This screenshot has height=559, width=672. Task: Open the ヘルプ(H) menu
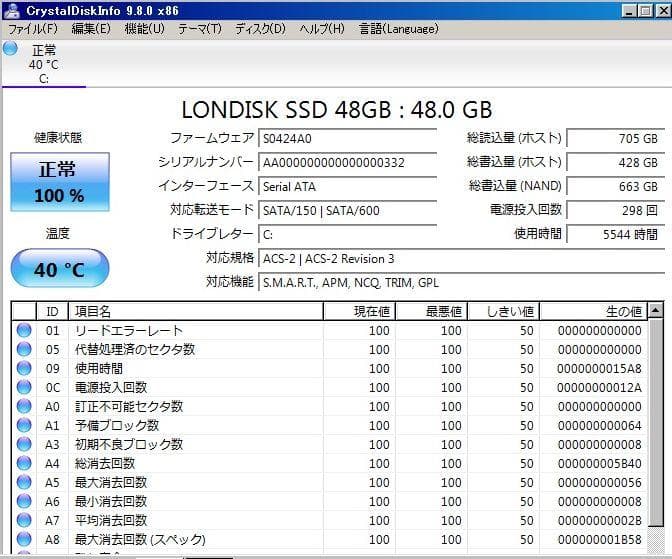pyautogui.click(x=322, y=29)
